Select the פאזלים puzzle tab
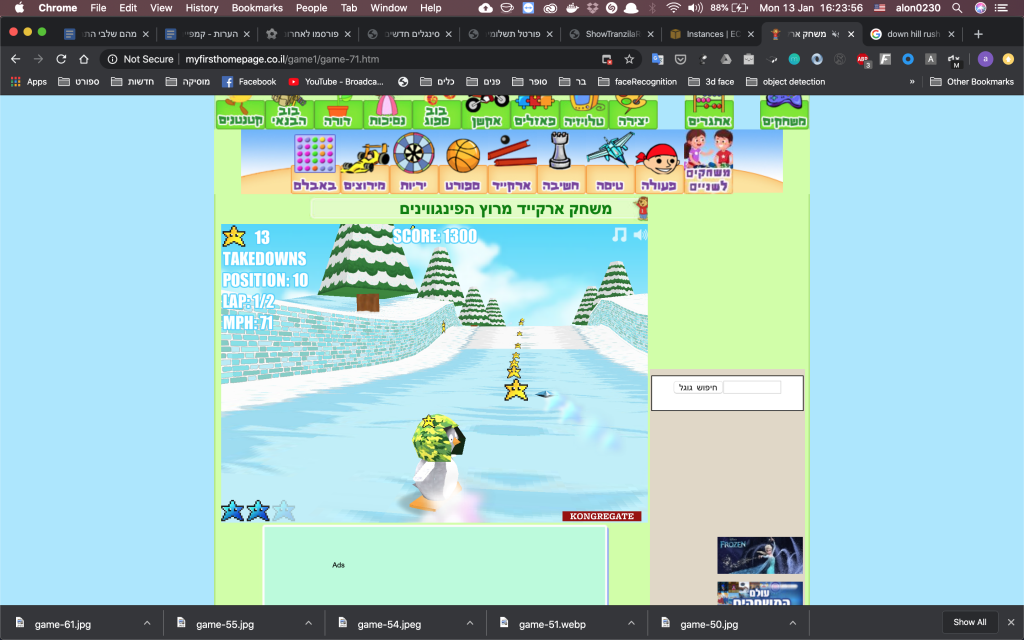This screenshot has width=1024, height=640. pyautogui.click(x=535, y=112)
